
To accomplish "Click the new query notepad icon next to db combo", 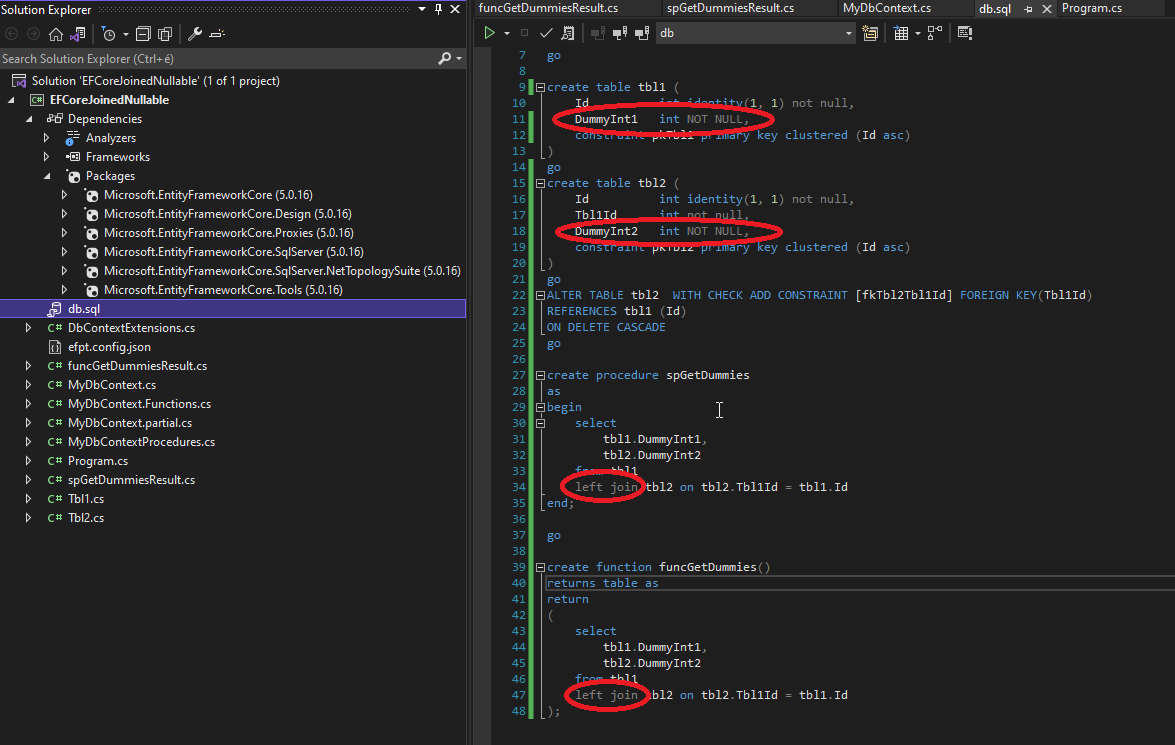I will point(870,33).
